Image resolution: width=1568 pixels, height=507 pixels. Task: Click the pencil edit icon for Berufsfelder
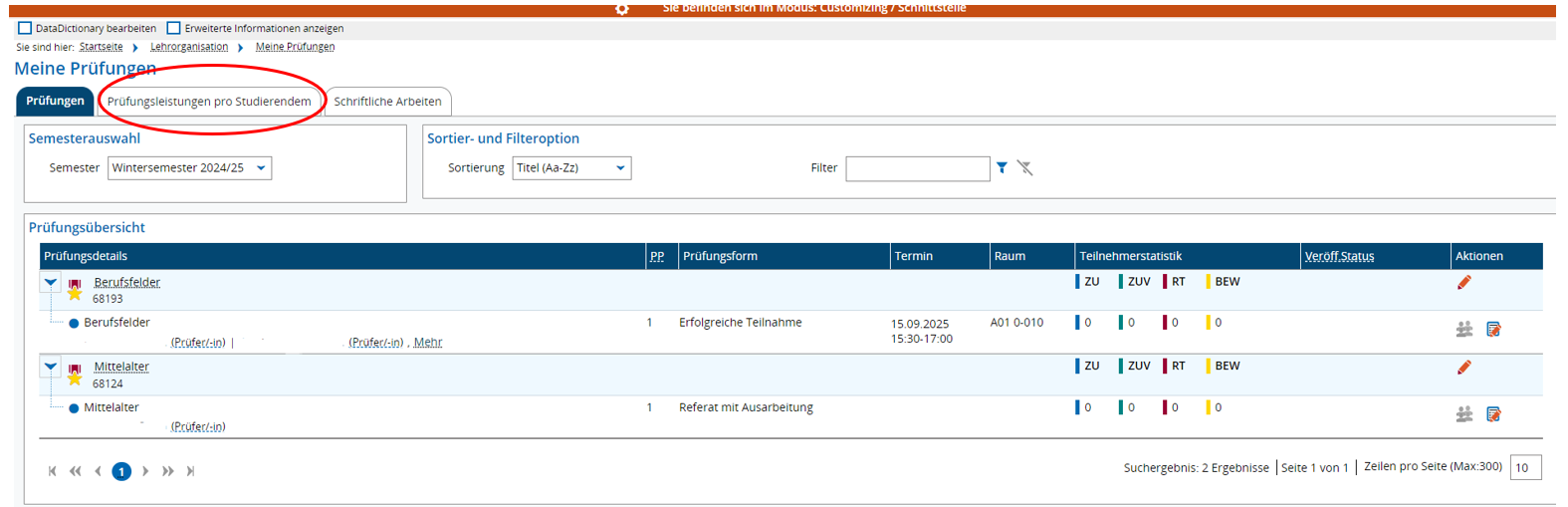point(1463,283)
